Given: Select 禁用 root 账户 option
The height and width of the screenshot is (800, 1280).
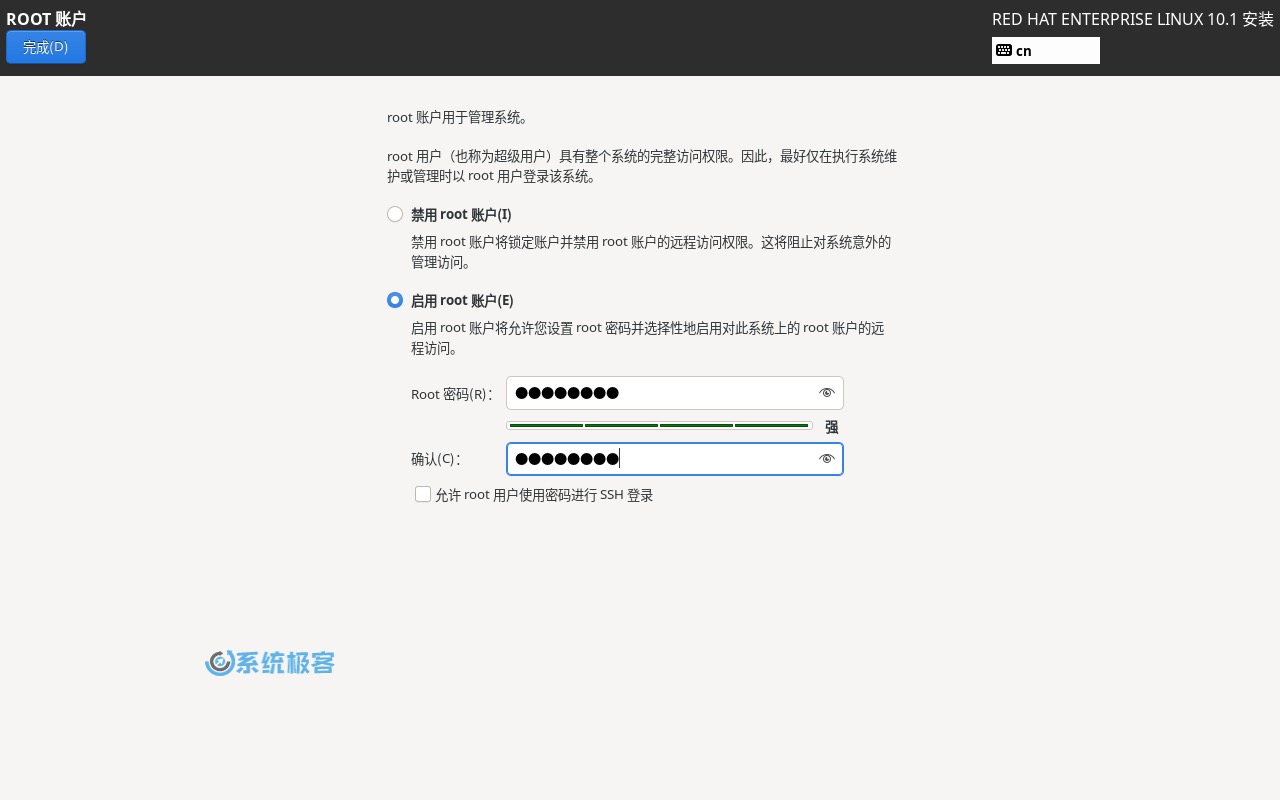Looking at the screenshot, I should click(x=395, y=214).
